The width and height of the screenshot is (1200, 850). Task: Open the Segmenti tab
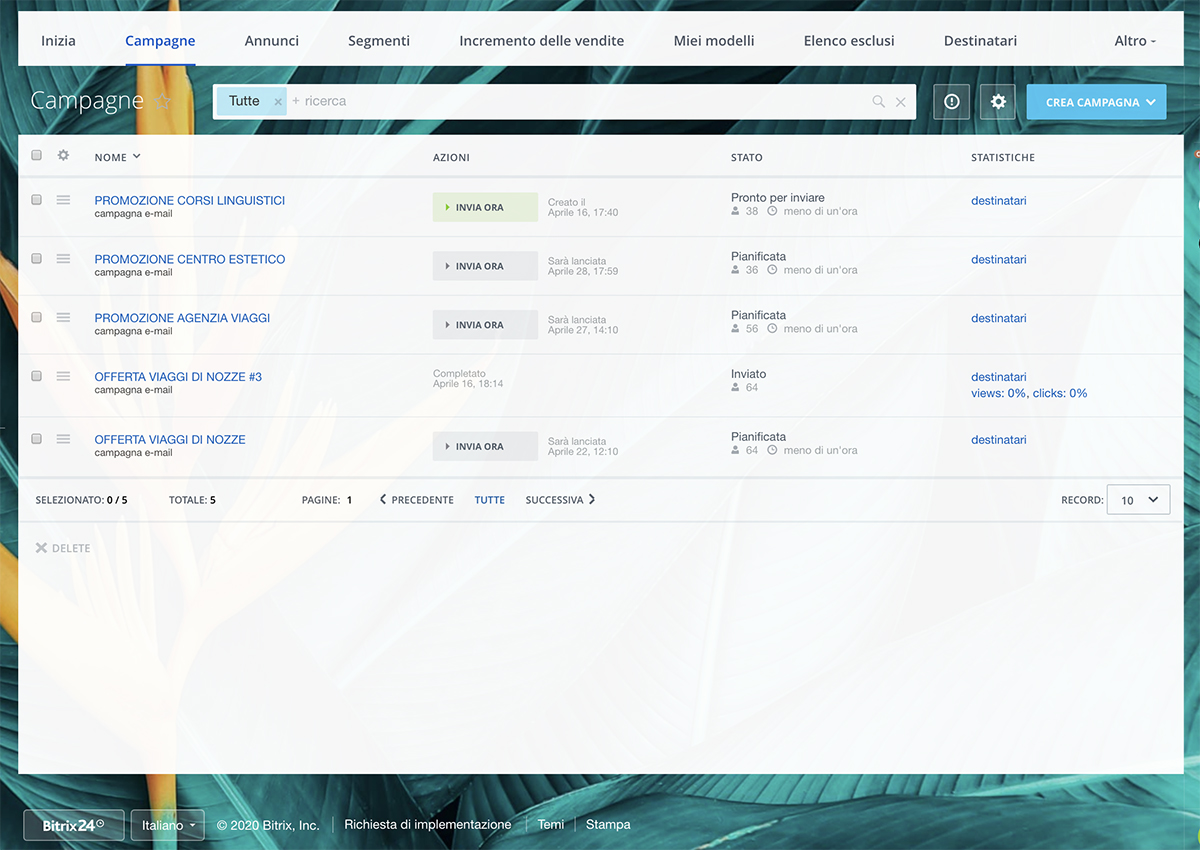pyautogui.click(x=379, y=41)
